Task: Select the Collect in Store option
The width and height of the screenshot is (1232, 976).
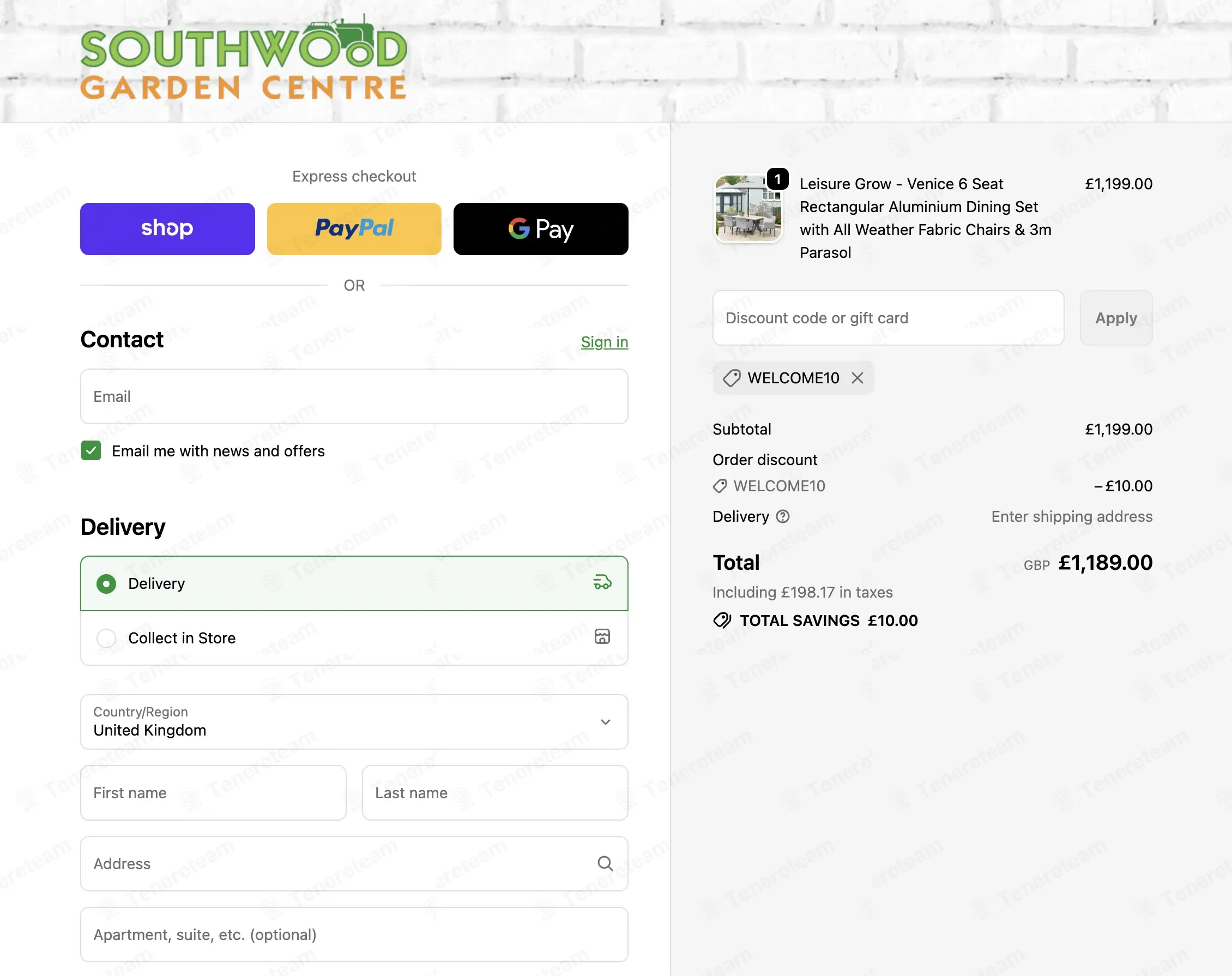Action: pyautogui.click(x=354, y=638)
